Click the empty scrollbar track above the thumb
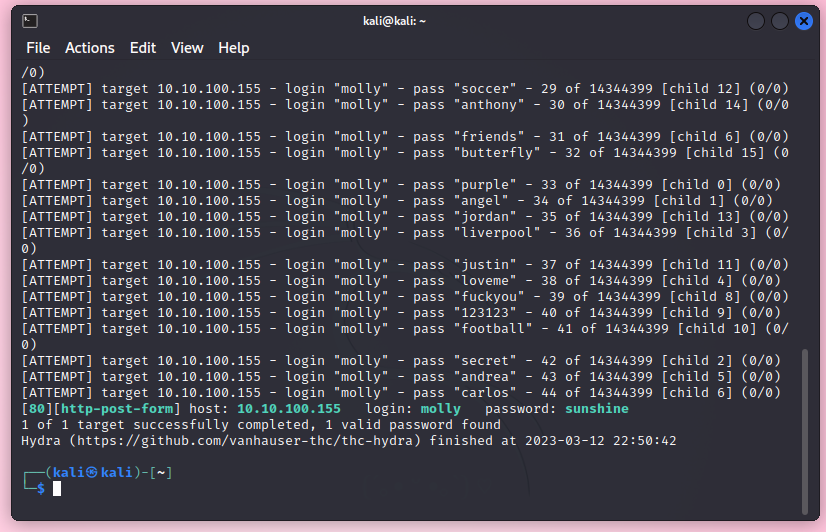The image size is (826, 532). [x=806, y=200]
